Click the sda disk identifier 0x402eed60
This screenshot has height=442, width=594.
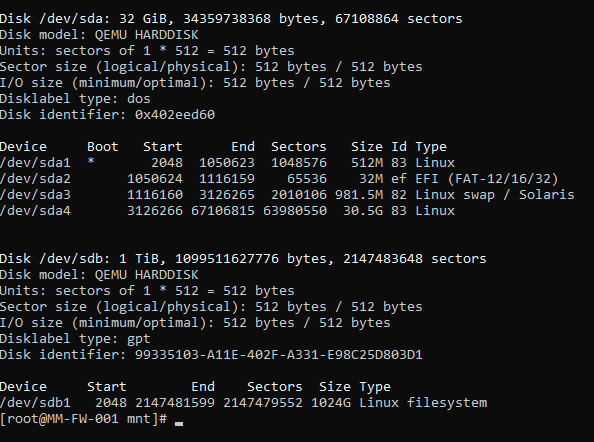tap(175, 115)
